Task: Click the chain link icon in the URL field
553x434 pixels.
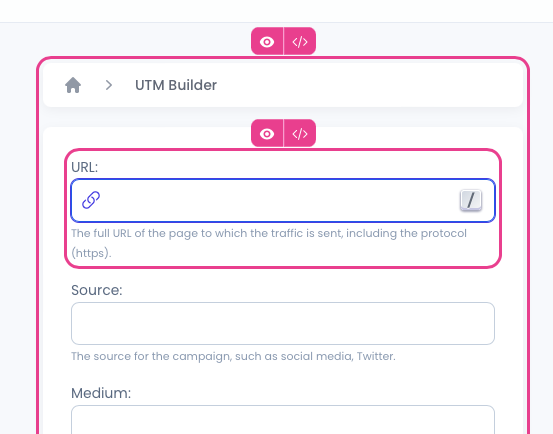Action: coord(91,200)
